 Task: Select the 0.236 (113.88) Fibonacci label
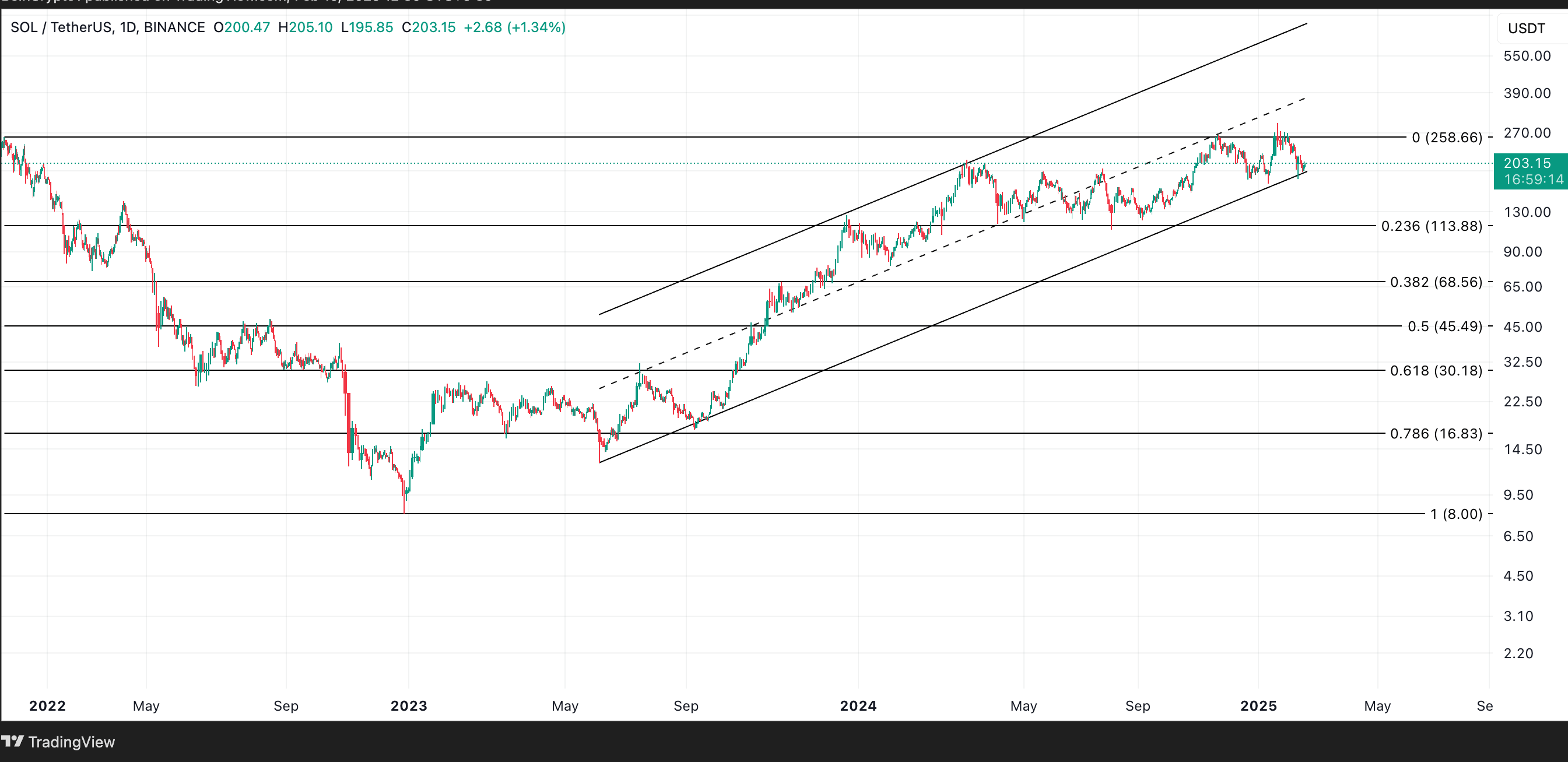(x=1432, y=226)
